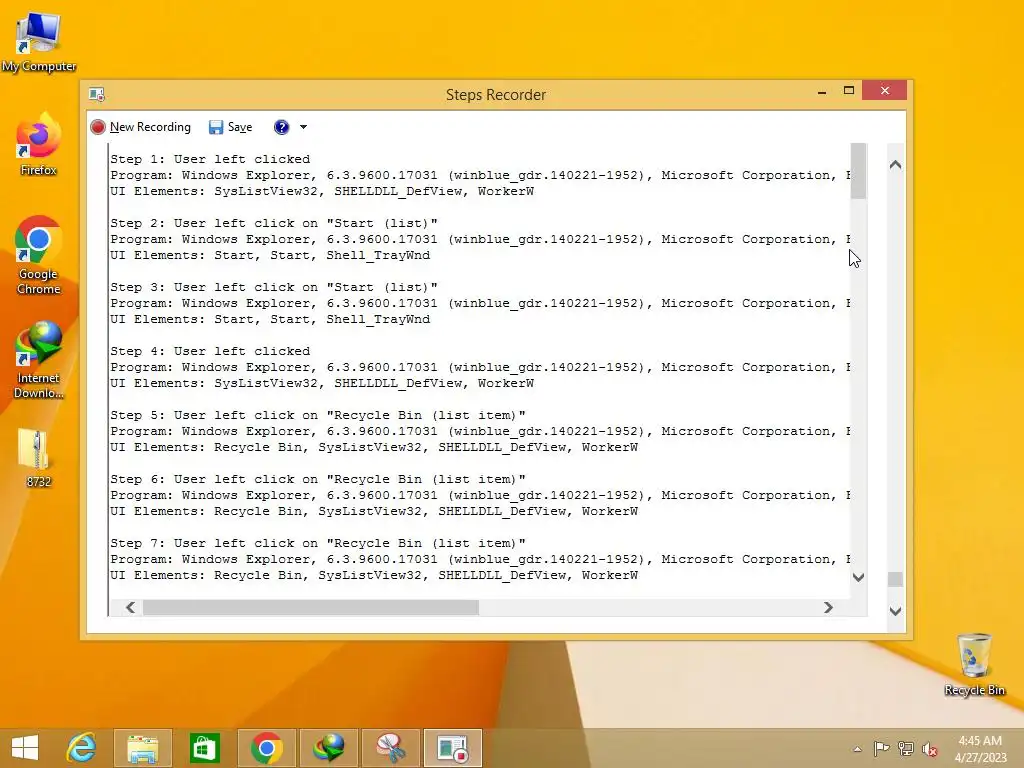This screenshot has height=768, width=1024.
Task: Click the outer scrollbar down arrow
Action: click(x=895, y=611)
